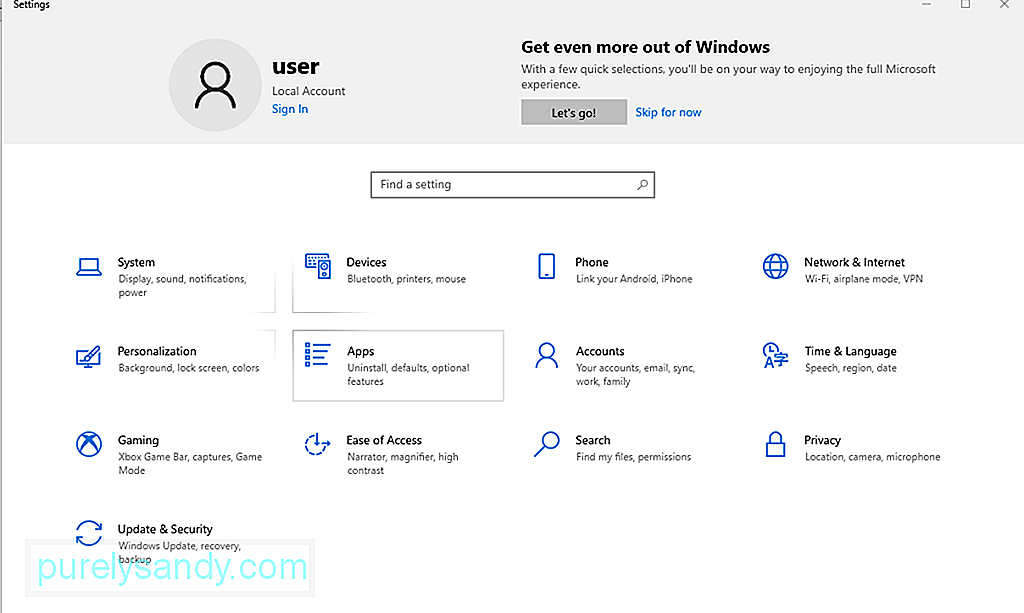Viewport: 1024px width, 613px height.
Task: Select the Network & Internet heading
Action: pos(854,262)
